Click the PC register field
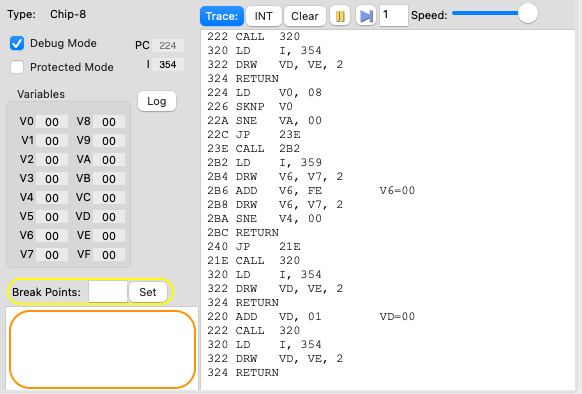582x394 pixels. pyautogui.click(x=168, y=45)
